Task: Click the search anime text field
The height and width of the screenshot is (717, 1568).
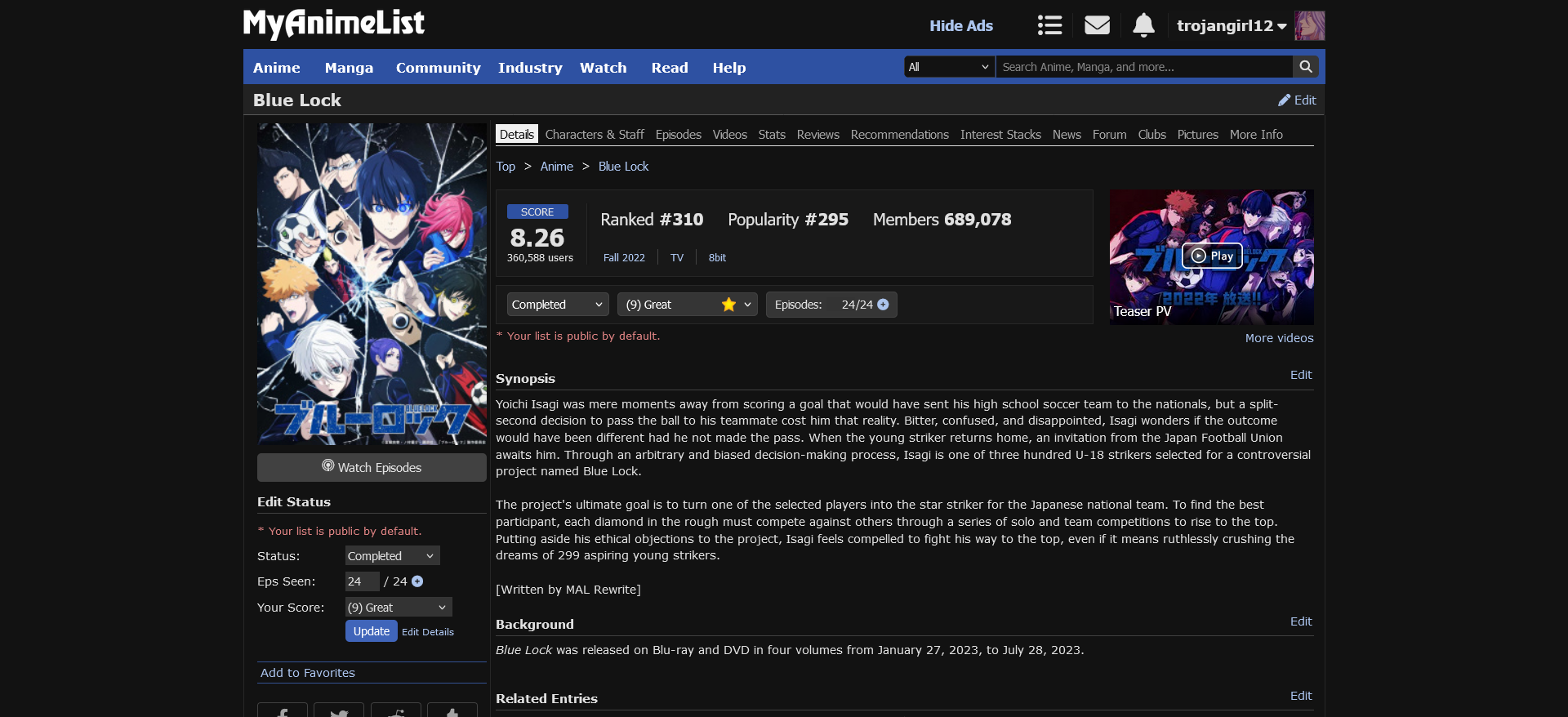Action: 1143,67
